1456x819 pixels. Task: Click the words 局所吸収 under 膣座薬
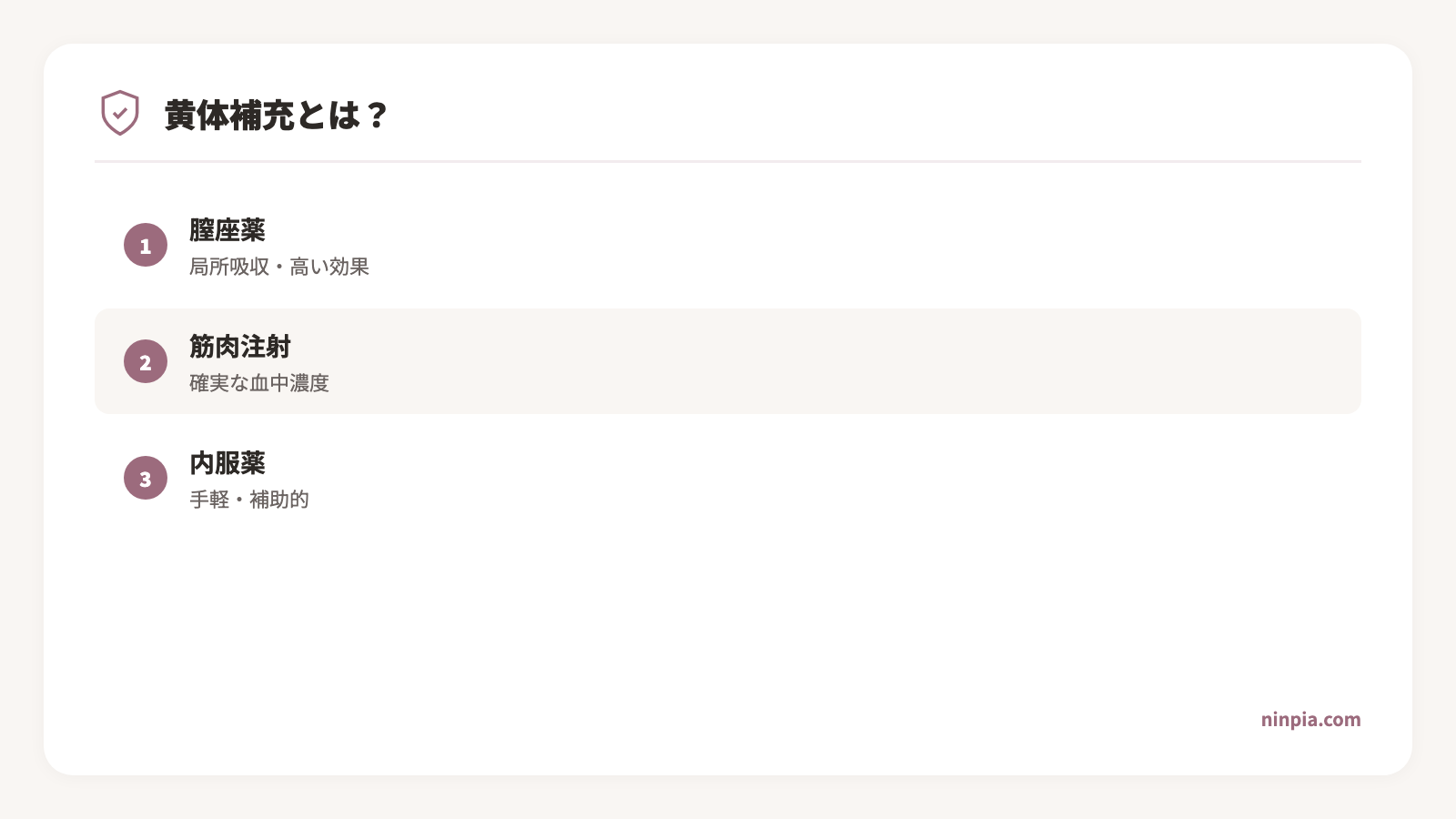click(x=229, y=267)
